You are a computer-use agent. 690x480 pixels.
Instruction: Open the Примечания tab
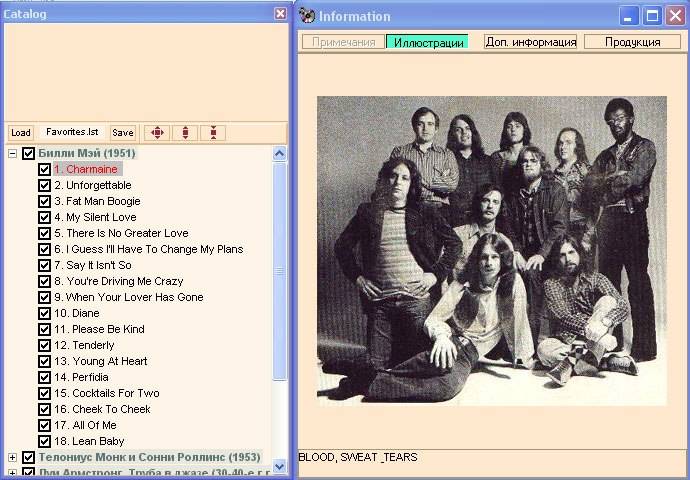coord(343,42)
